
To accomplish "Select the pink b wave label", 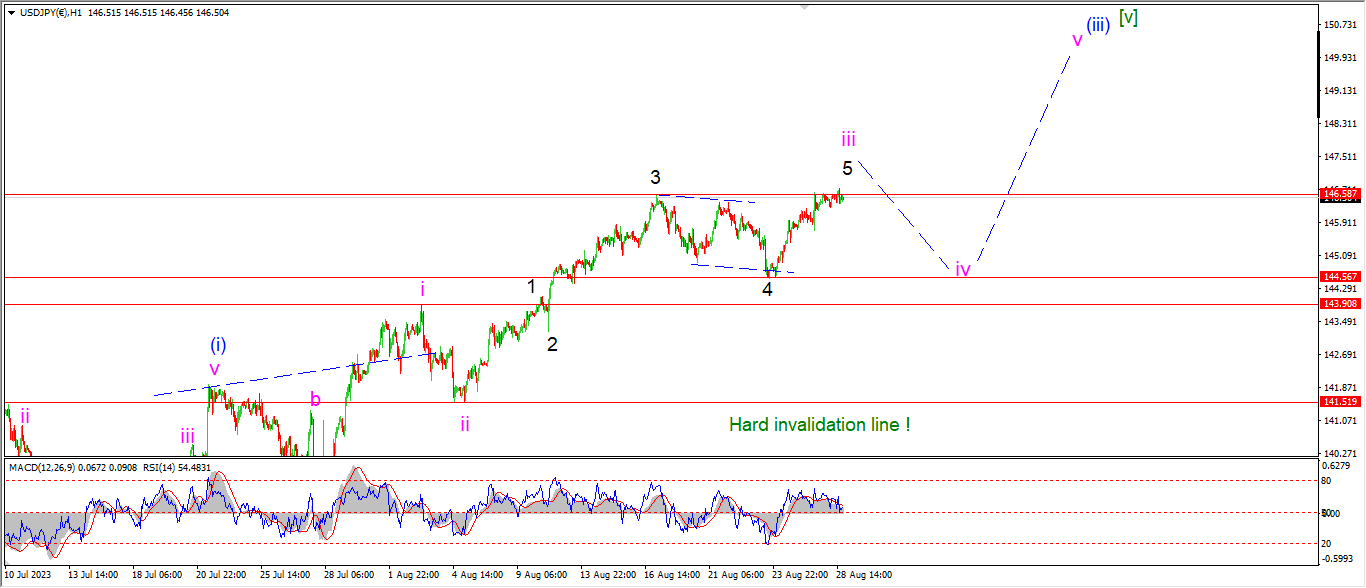I will point(315,400).
